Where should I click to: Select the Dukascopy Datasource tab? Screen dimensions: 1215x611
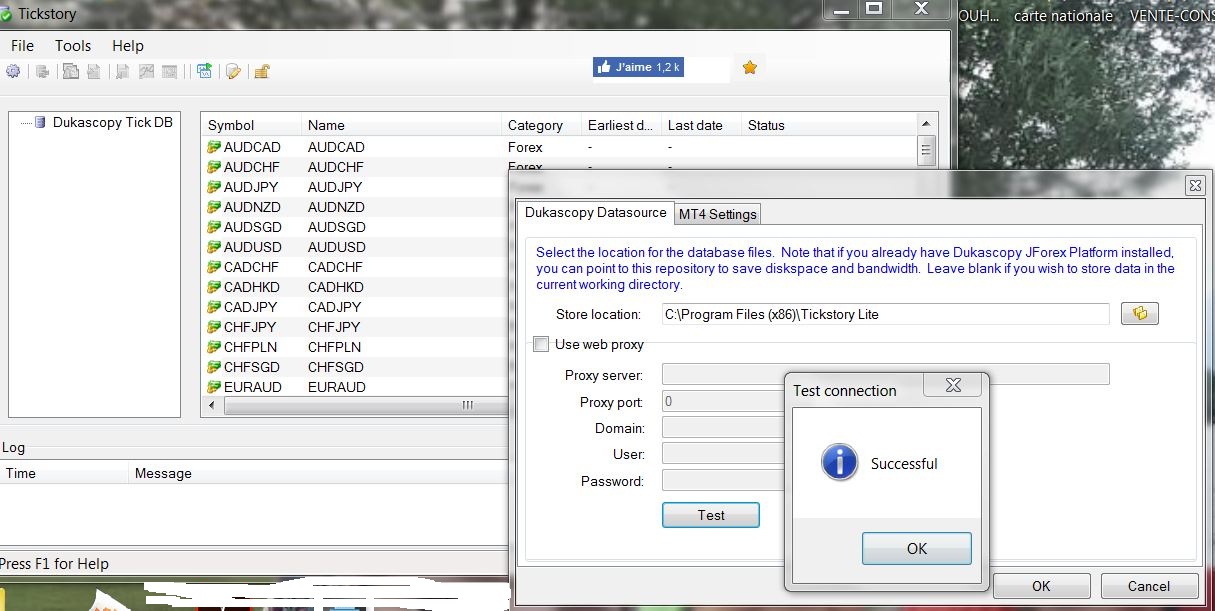[596, 212]
